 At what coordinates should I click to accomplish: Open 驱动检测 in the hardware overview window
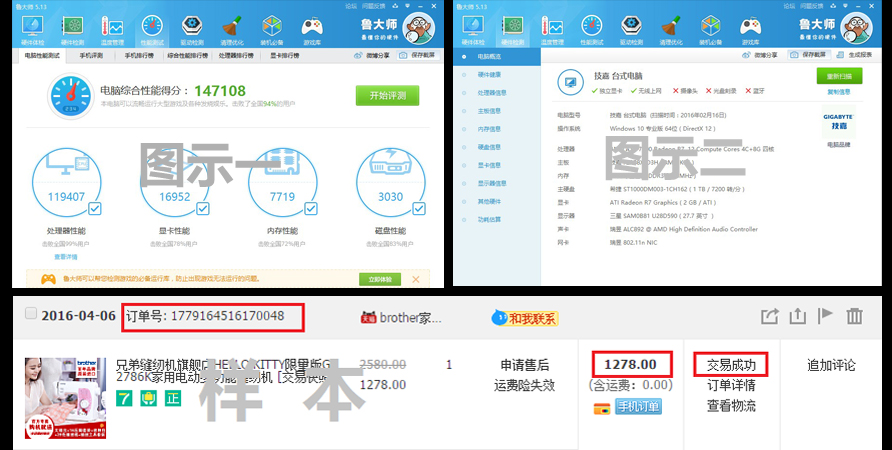[x=631, y=30]
